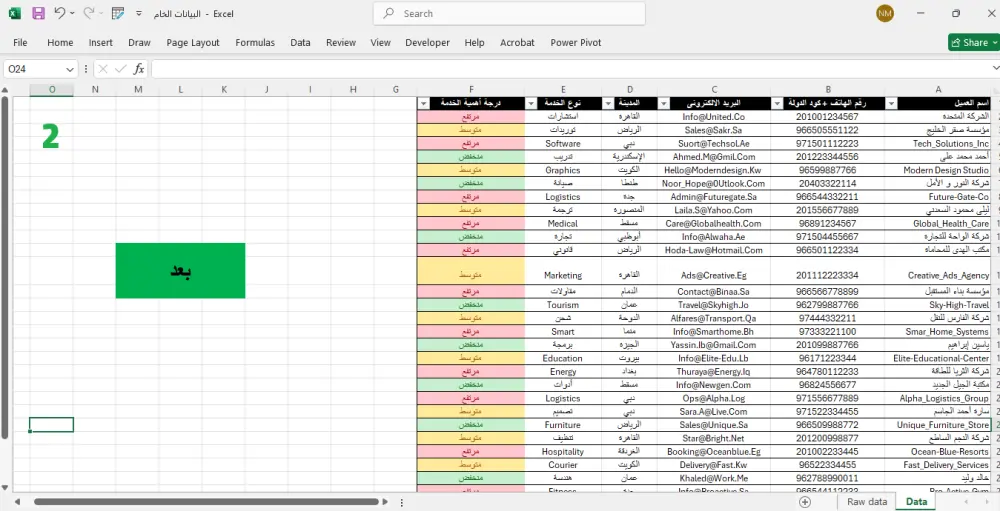Click the horizontal scrollbar right arrow

[384, 502]
